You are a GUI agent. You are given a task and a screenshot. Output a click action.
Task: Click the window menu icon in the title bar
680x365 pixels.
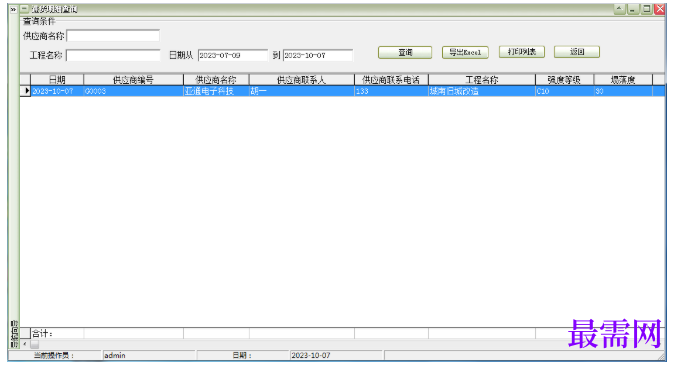(24, 9)
